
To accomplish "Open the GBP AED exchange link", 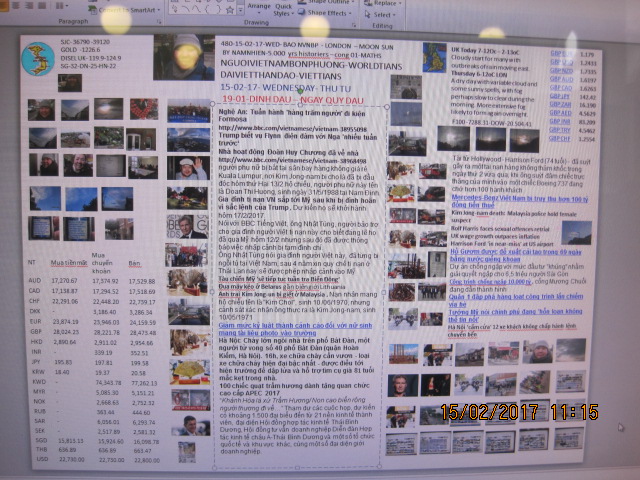I will pyautogui.click(x=560, y=113).
